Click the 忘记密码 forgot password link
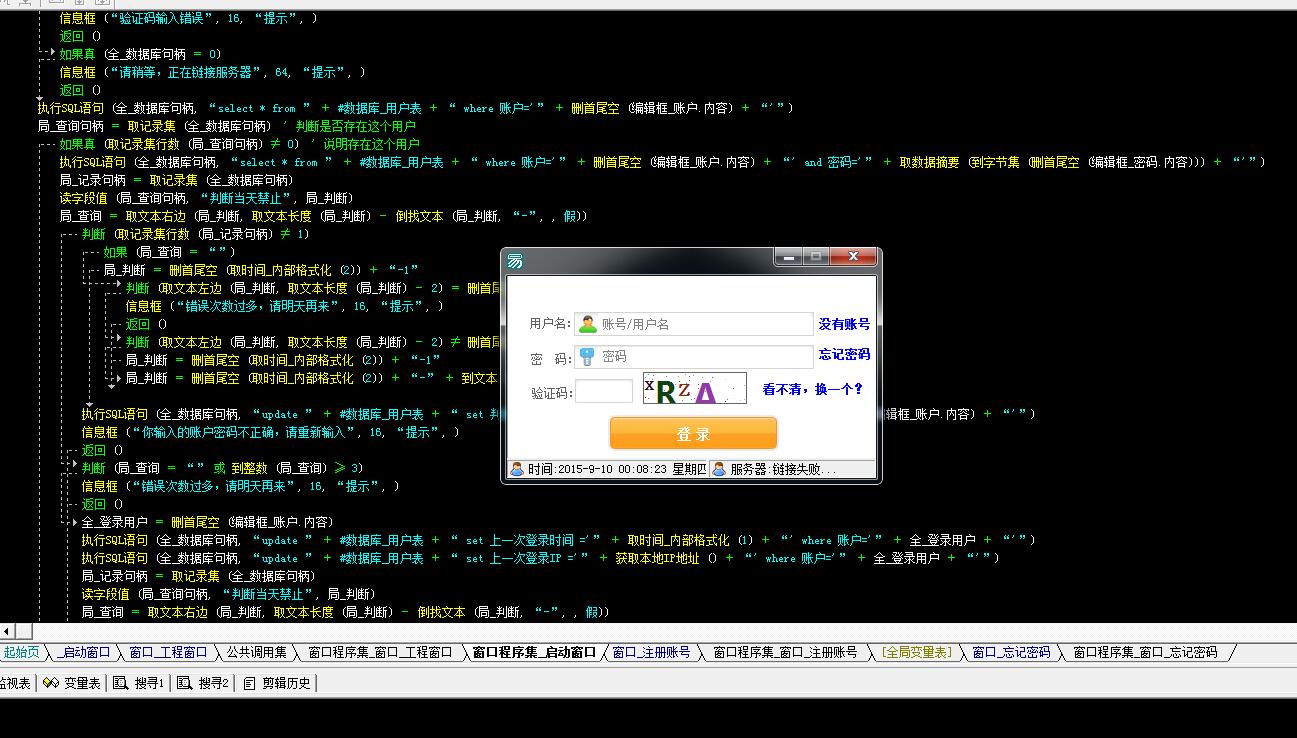Screen dimensions: 1297x738 tap(844, 354)
